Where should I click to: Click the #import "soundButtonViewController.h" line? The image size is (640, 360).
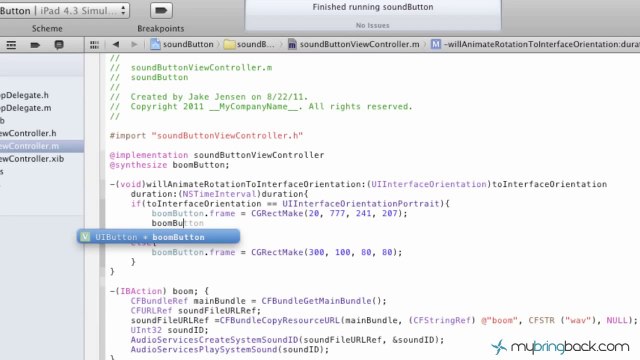click(x=206, y=136)
